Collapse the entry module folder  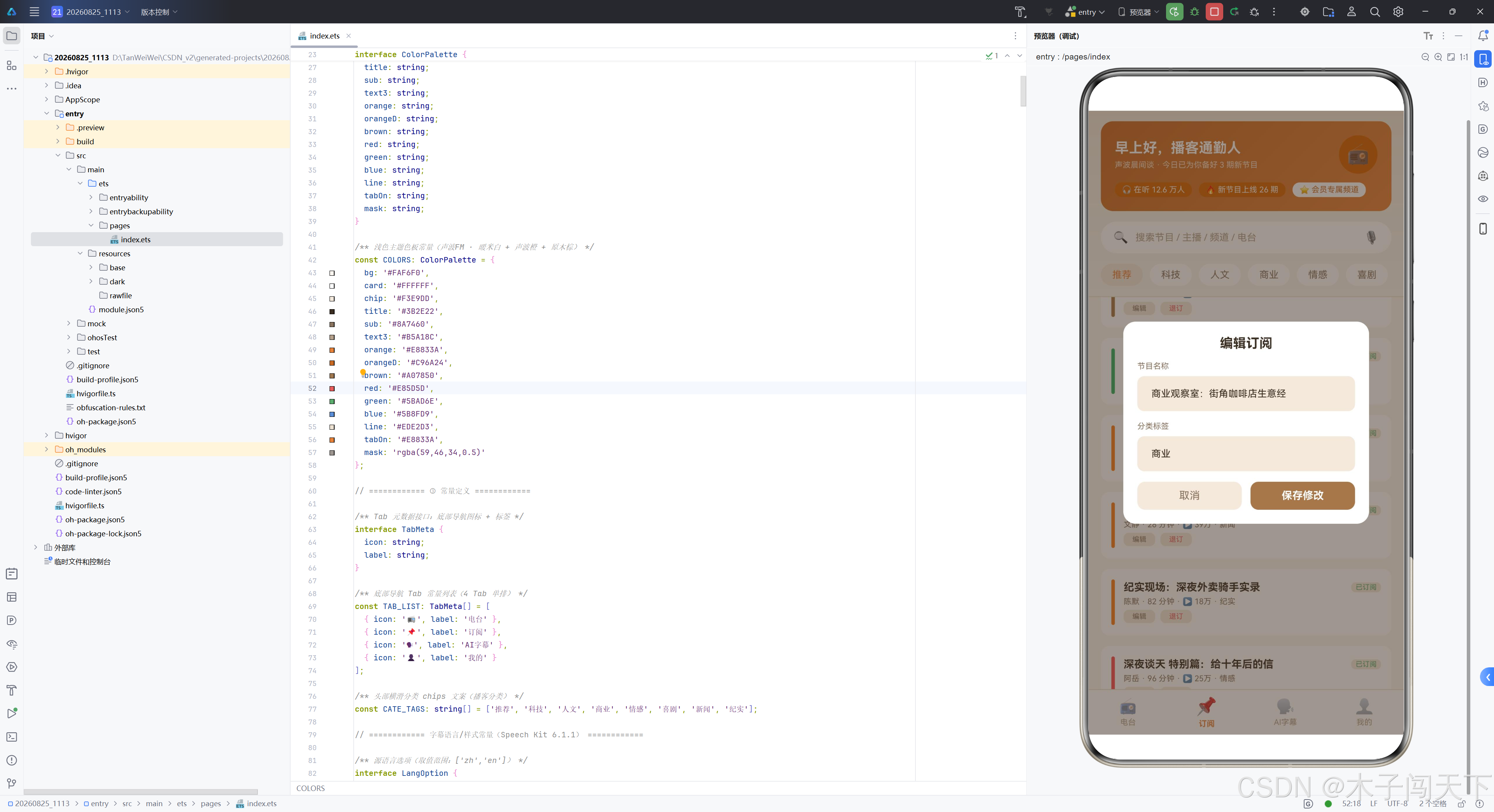tap(47, 114)
